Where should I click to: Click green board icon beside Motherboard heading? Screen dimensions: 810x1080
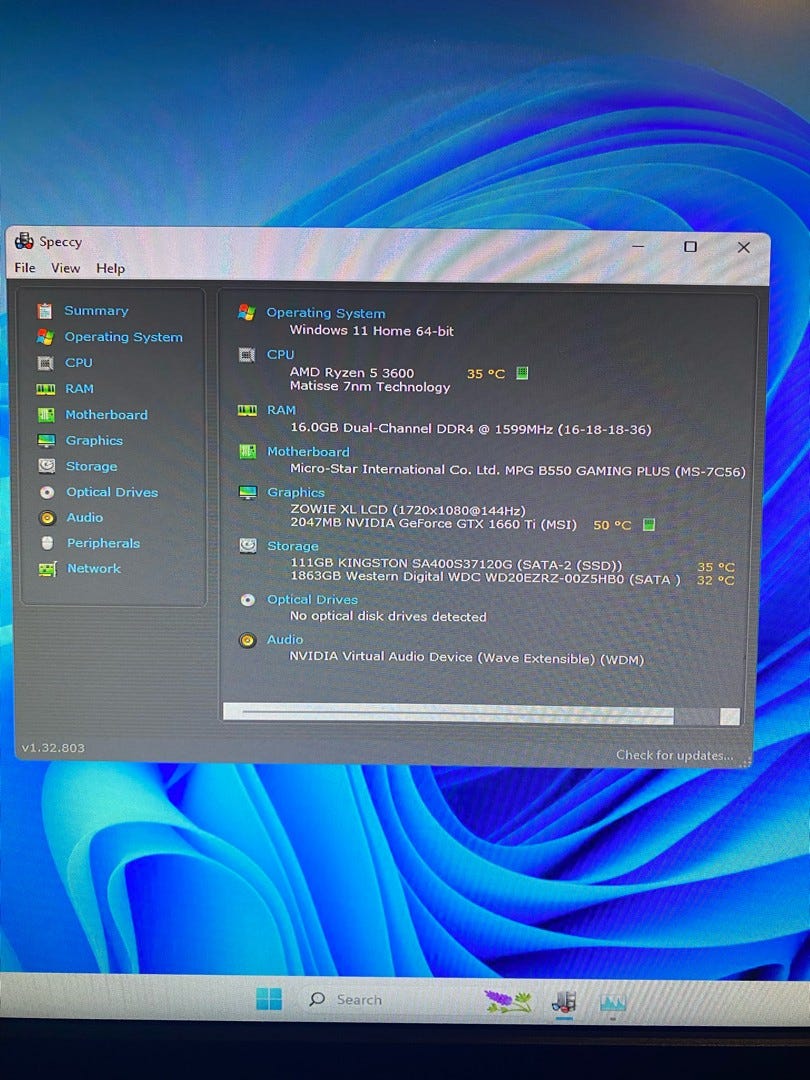(247, 452)
